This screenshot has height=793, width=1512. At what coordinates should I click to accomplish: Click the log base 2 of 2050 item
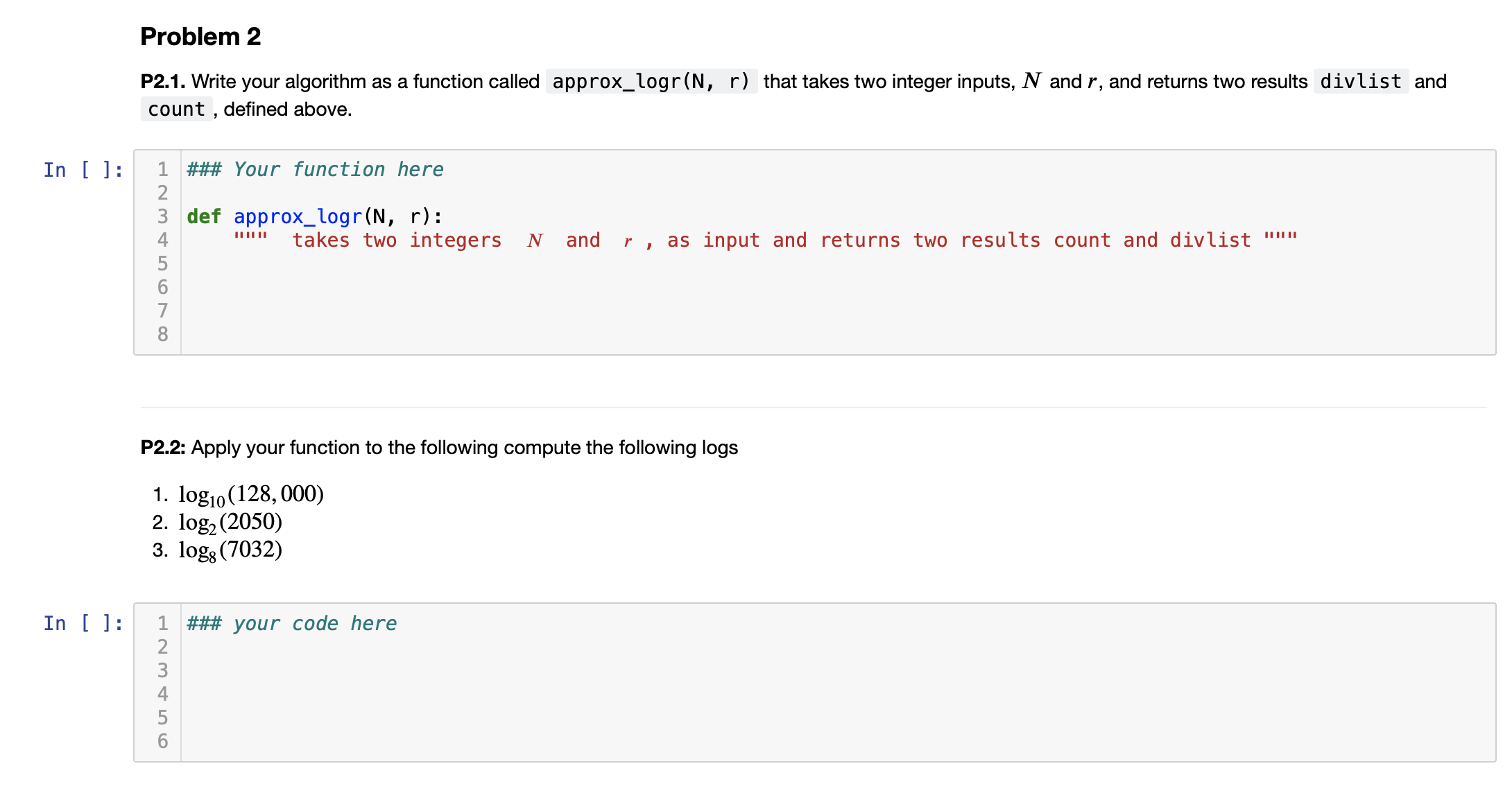coord(230,522)
